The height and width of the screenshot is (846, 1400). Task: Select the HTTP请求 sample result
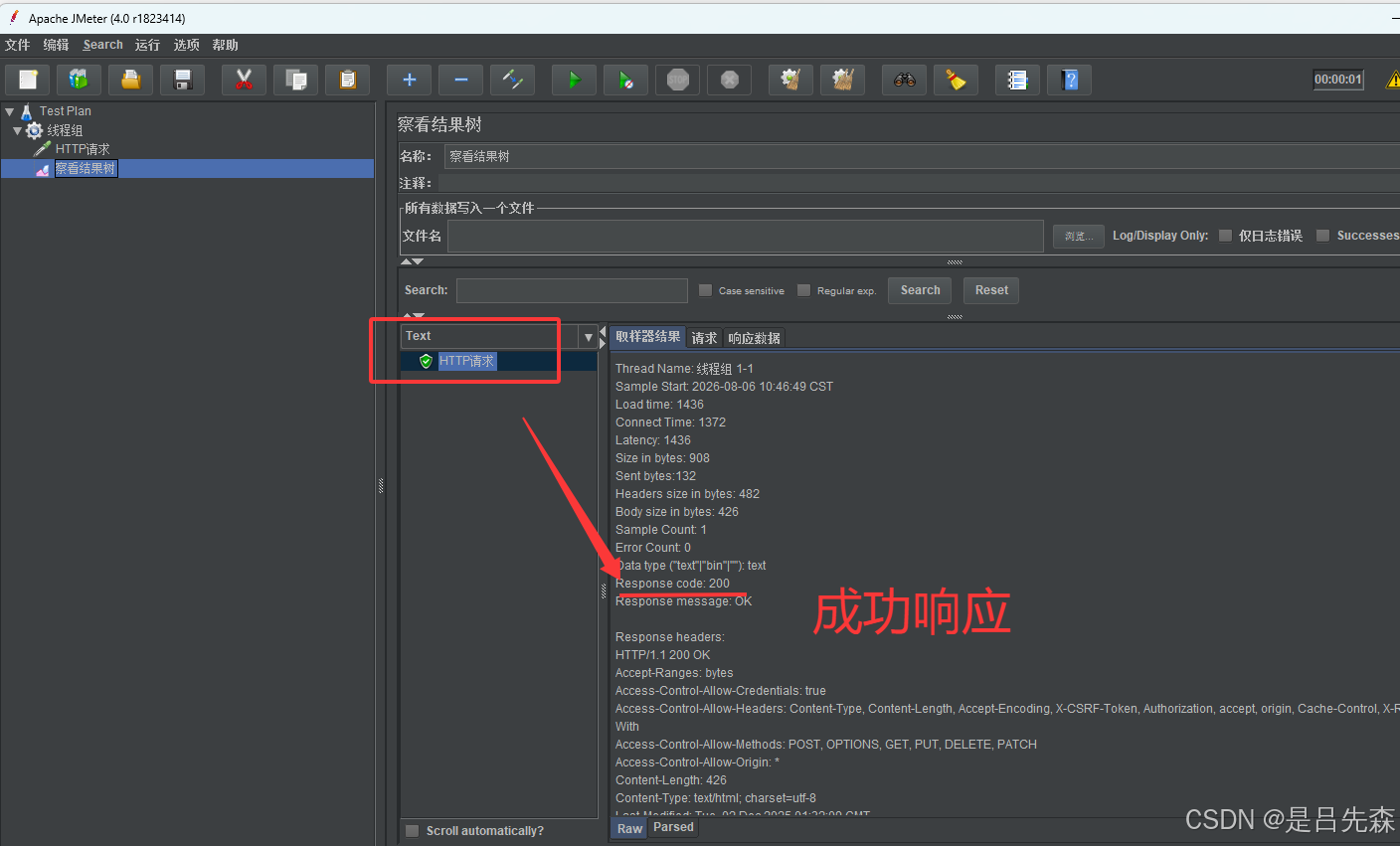(x=467, y=361)
